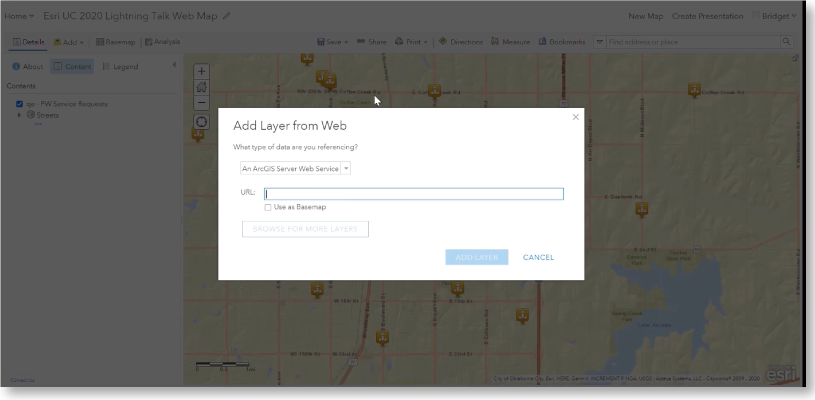Screen dimensions: 815x400
Task: Go to default map extent home
Action: pyautogui.click(x=202, y=87)
